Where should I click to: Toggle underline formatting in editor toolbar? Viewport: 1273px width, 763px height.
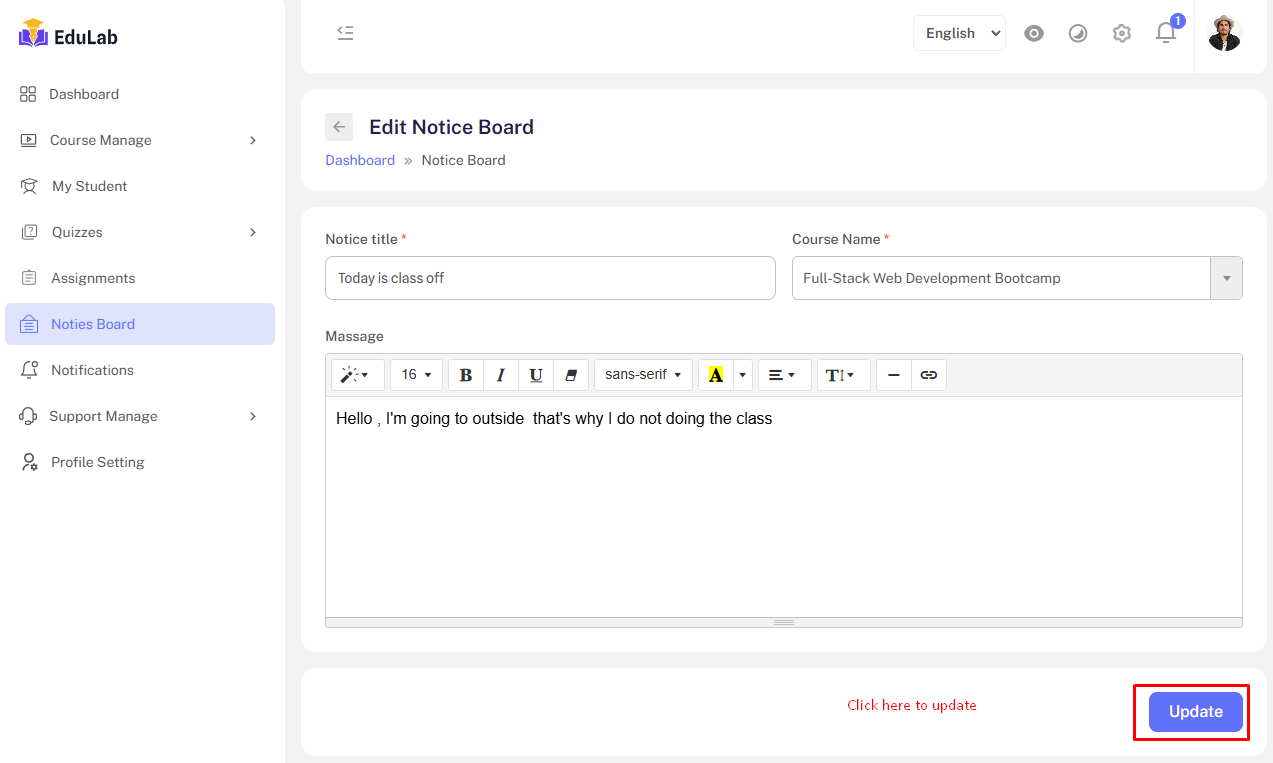coord(536,375)
